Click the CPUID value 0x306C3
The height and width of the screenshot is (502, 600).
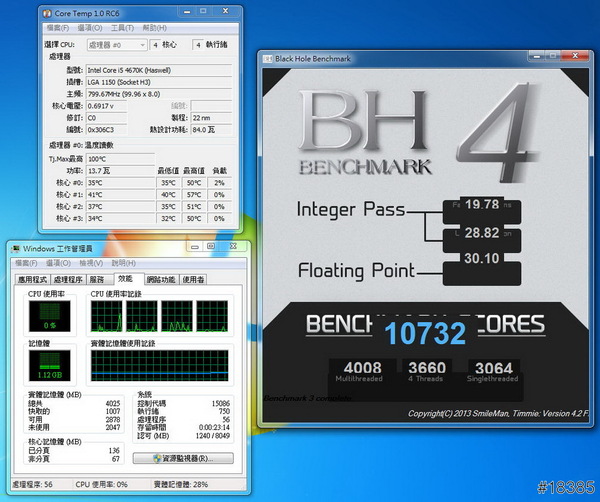tap(106, 130)
